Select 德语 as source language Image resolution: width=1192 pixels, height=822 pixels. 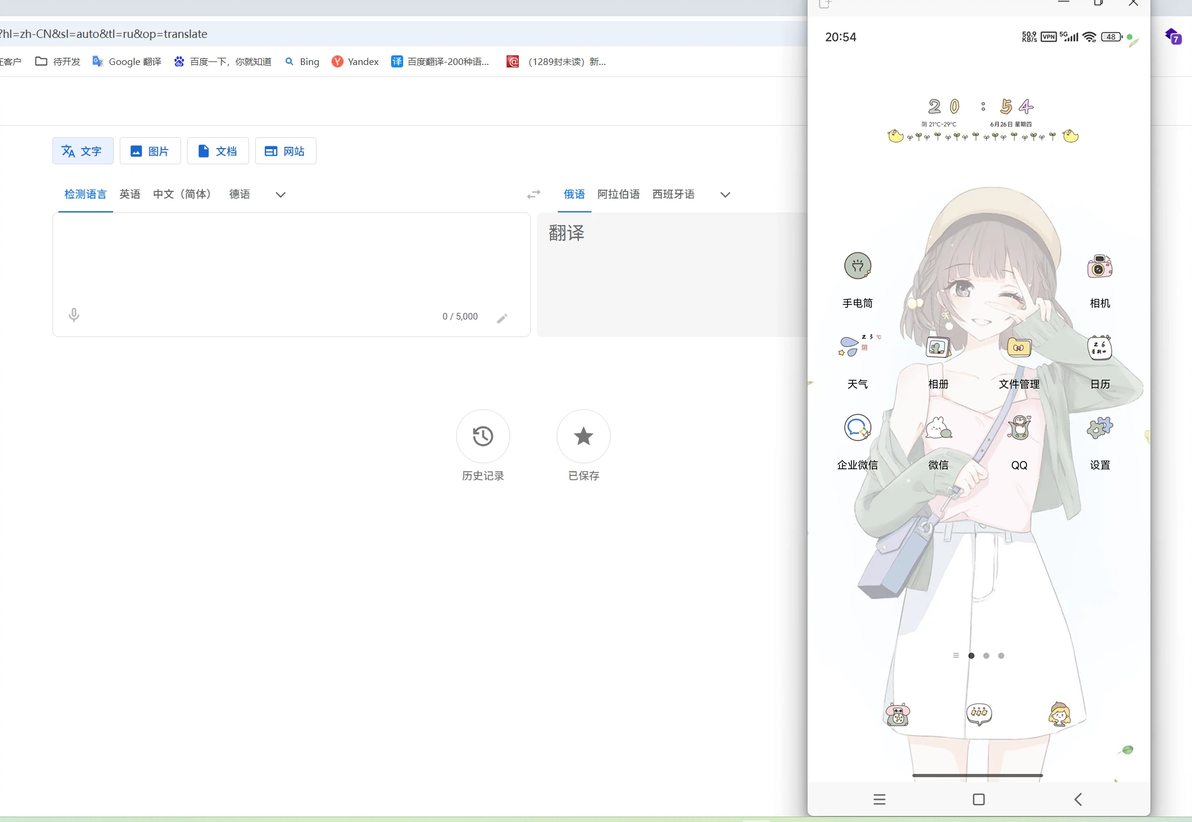(239, 195)
